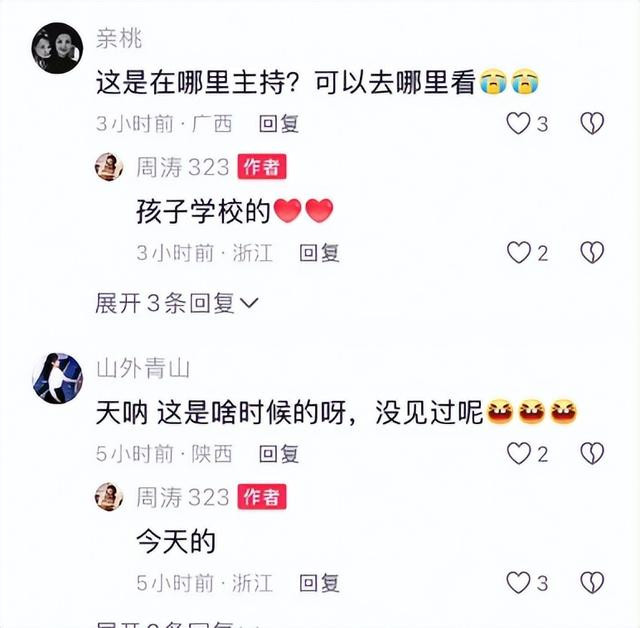Viewport: 640px width, 628px height.
Task: Reply to 周涛323's 孩子学校的 message
Action: [319, 253]
